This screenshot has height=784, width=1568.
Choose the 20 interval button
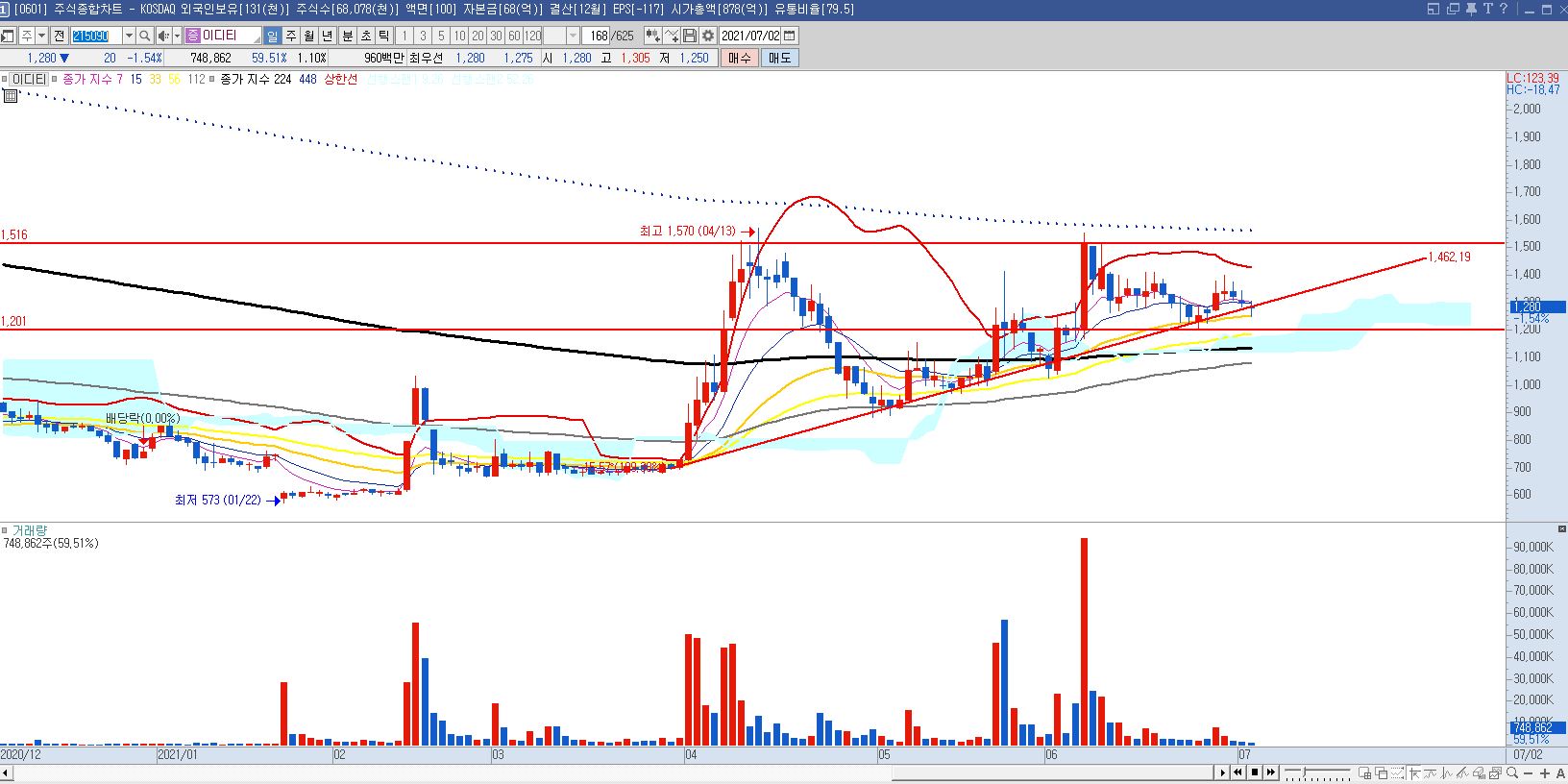coord(478,36)
